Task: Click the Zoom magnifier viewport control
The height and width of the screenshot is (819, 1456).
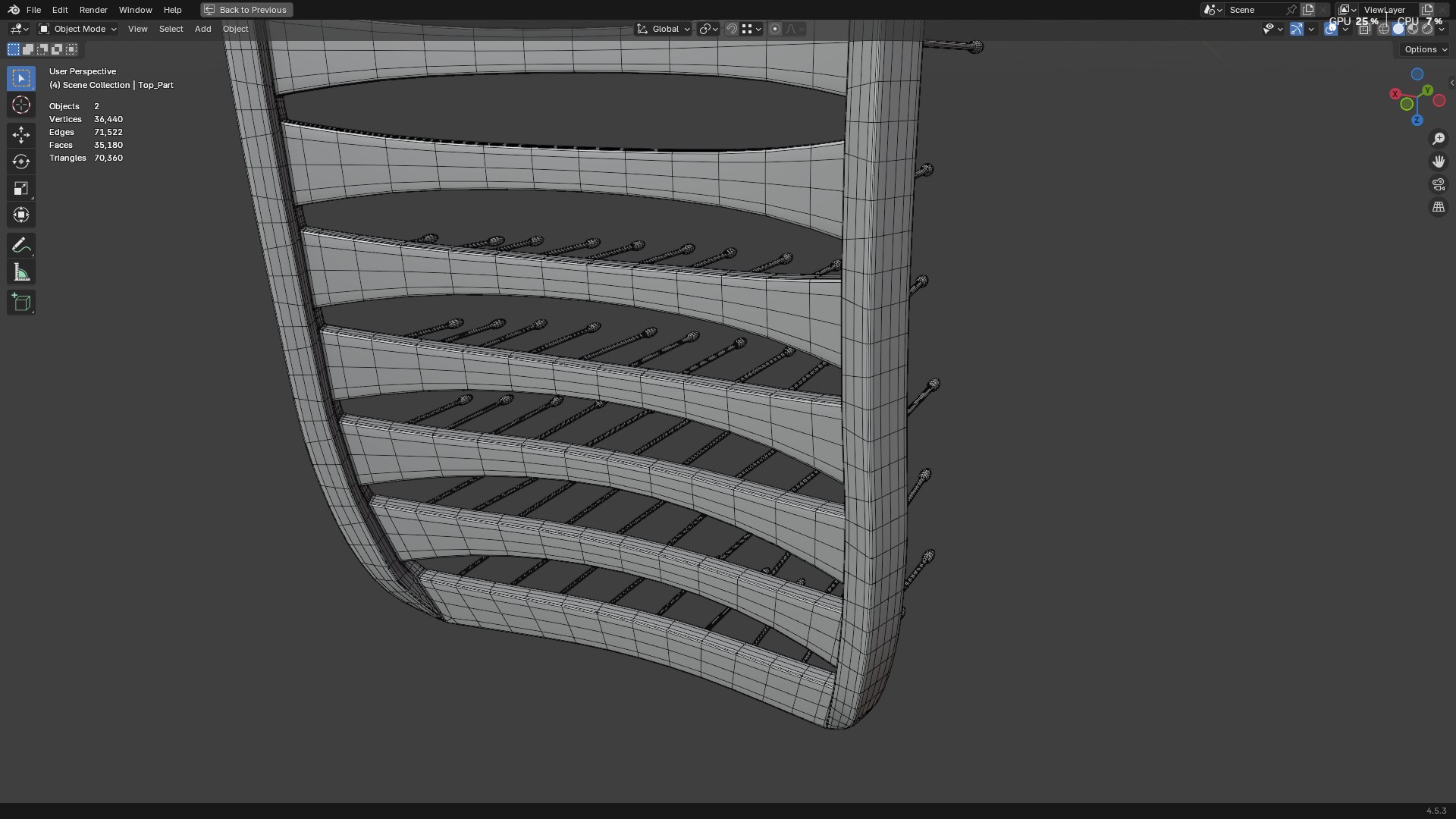Action: click(1438, 139)
